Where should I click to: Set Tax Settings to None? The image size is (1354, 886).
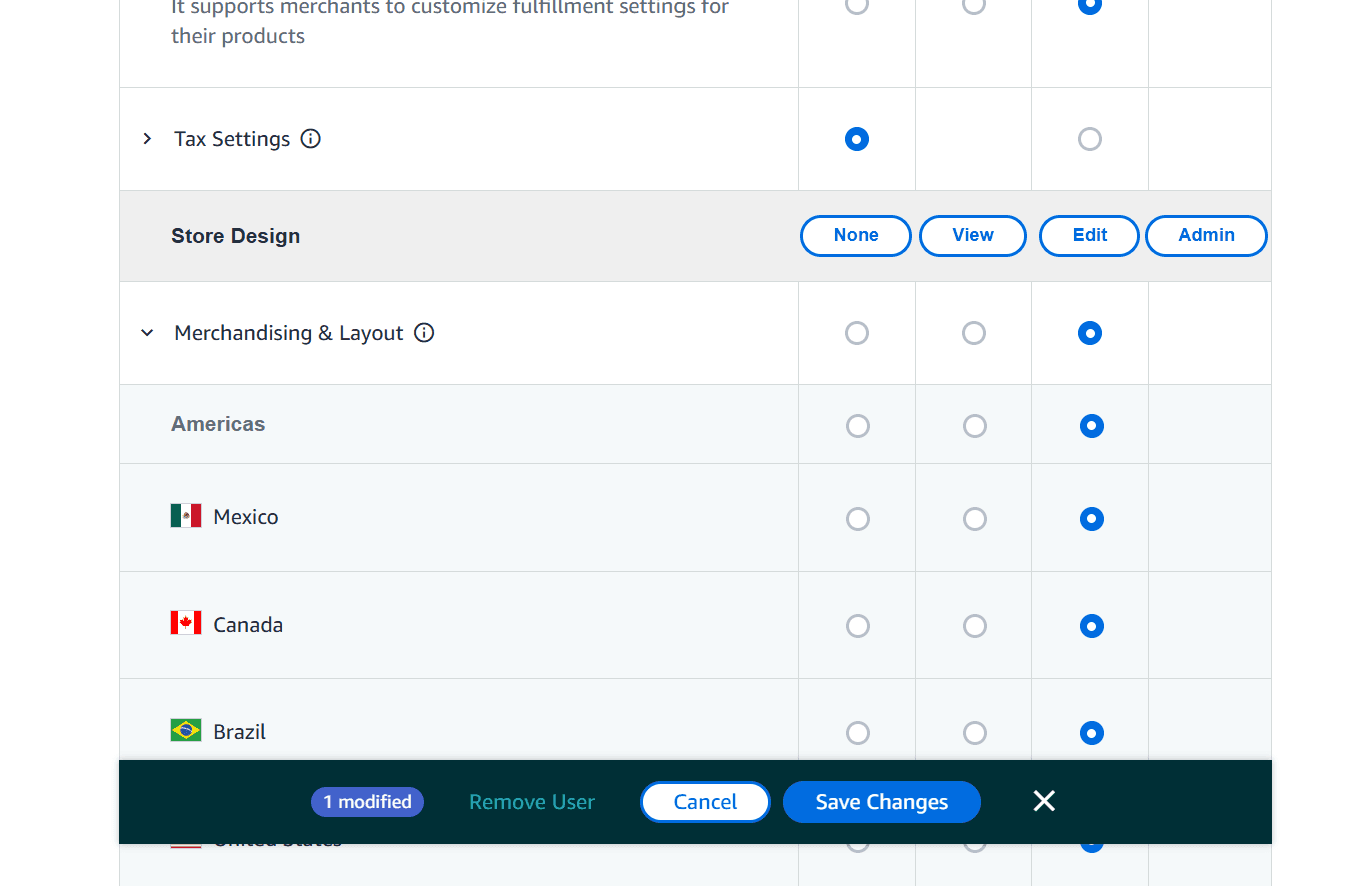[857, 139]
